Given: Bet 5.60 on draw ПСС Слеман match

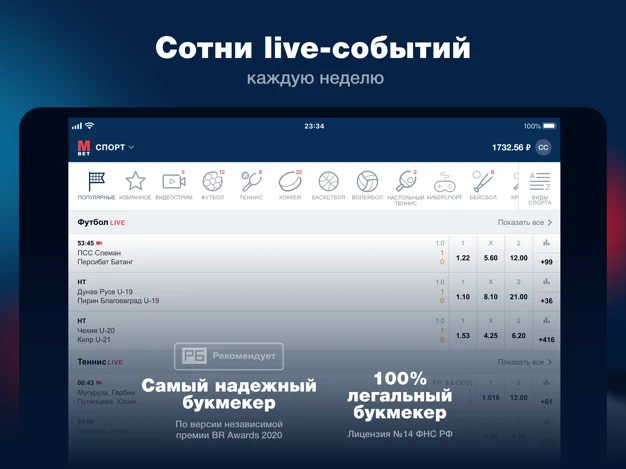Looking at the screenshot, I should click(491, 258).
